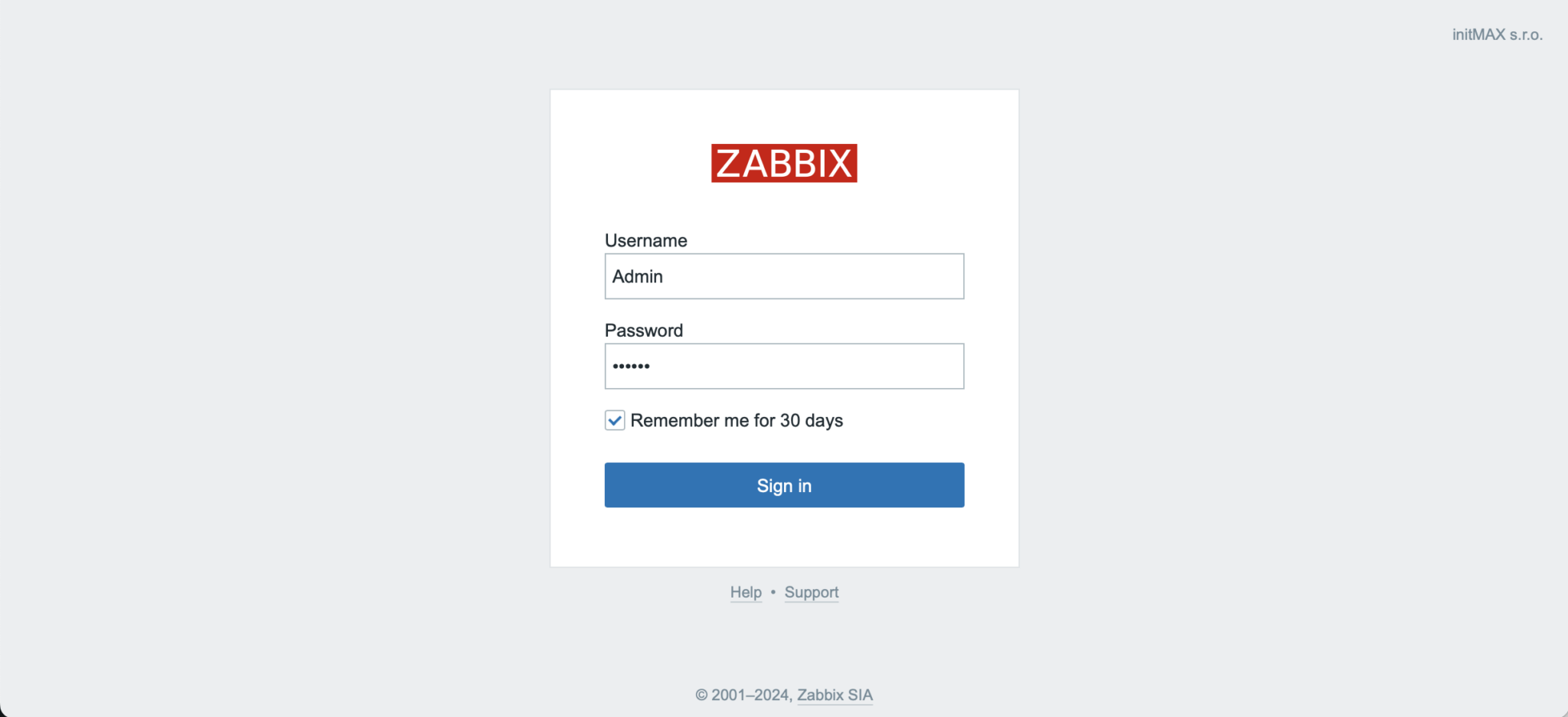Click the initMAX s.r.o. label
This screenshot has width=1568, height=717.
tap(1497, 34)
